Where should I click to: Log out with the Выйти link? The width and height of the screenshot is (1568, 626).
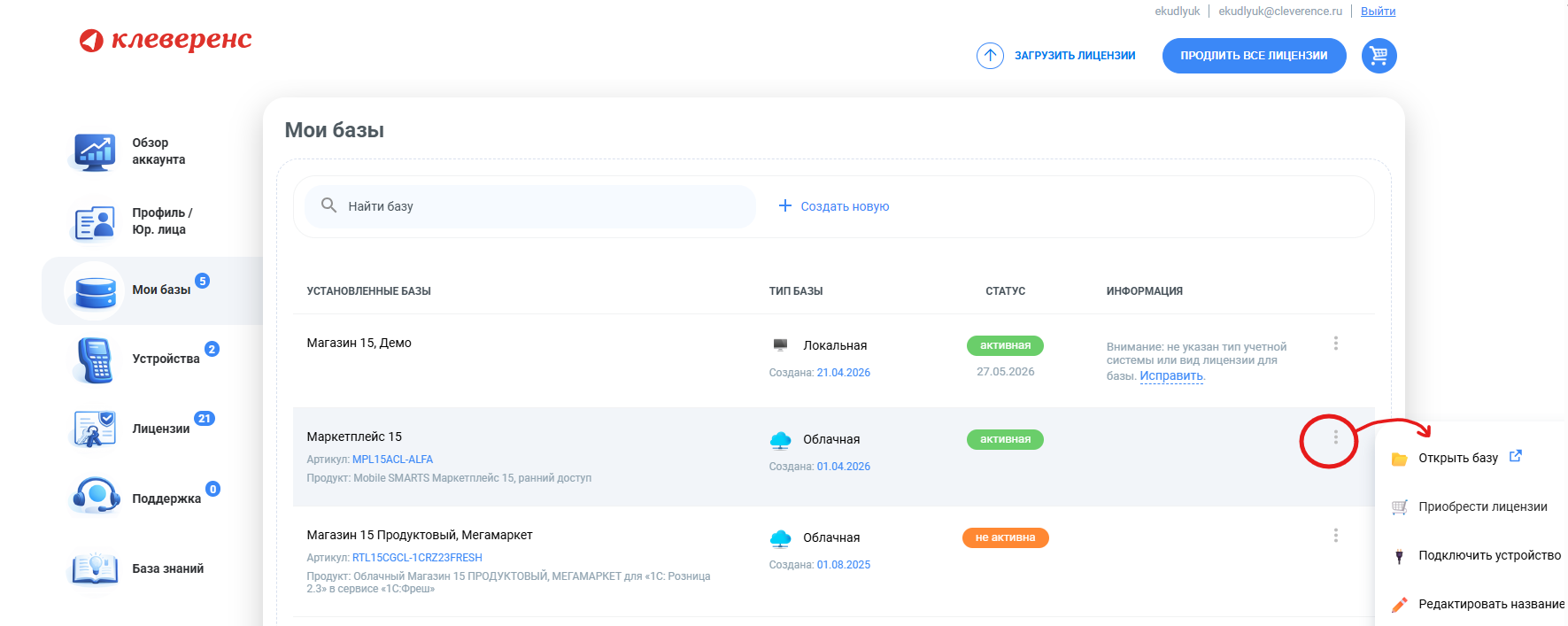point(1378,12)
